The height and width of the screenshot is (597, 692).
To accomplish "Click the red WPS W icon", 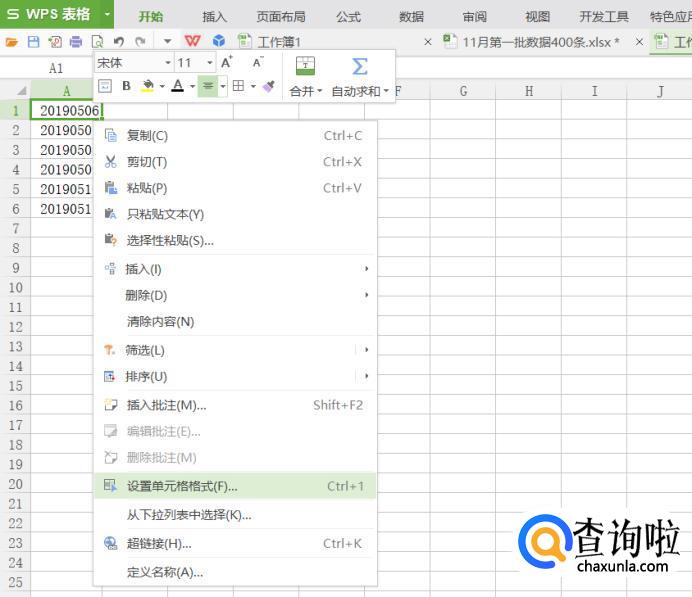I will 192,41.
